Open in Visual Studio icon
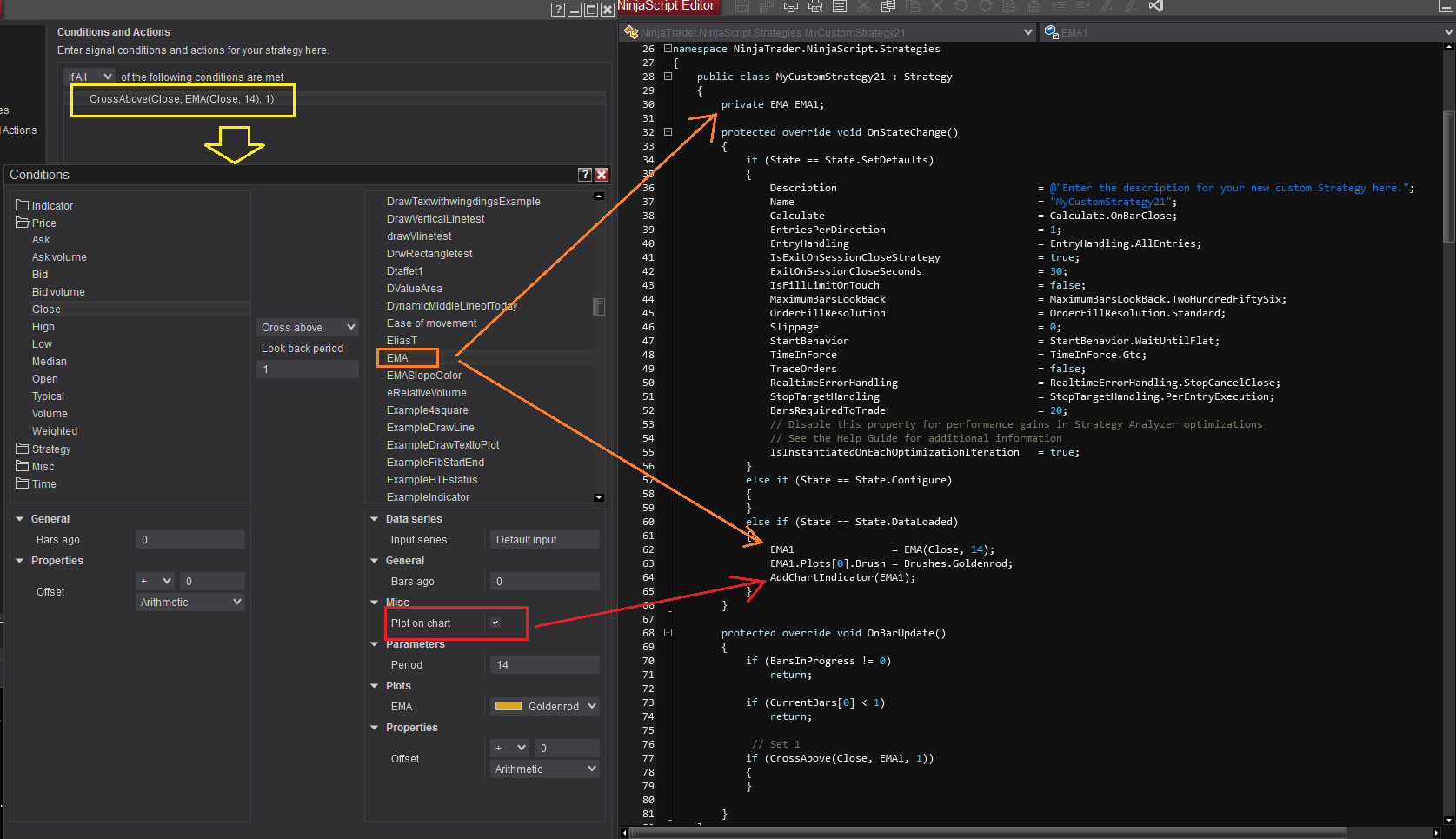Screen dimensions: 1456x839 coord(1155,6)
